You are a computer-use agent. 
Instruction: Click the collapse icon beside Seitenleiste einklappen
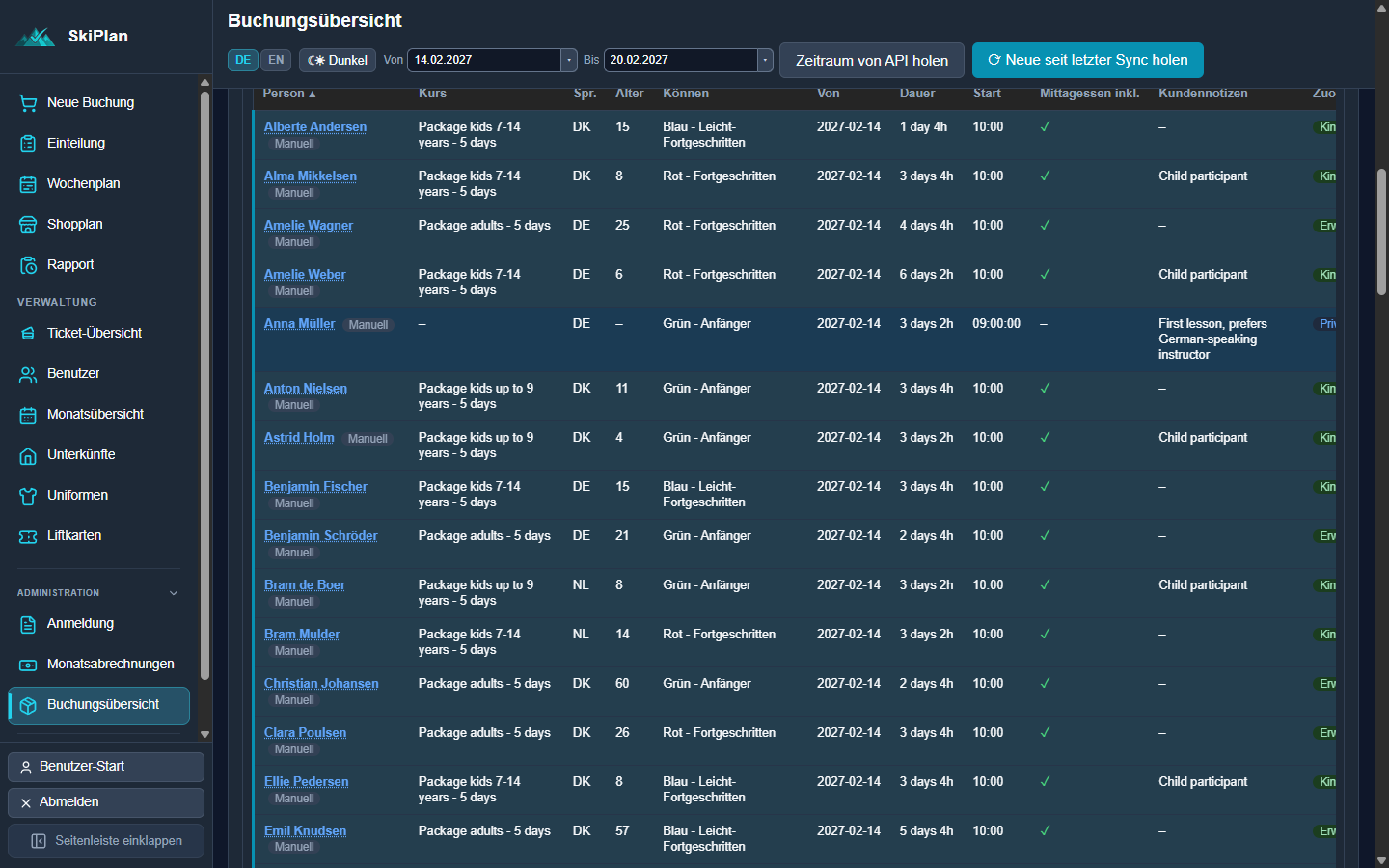tap(39, 841)
